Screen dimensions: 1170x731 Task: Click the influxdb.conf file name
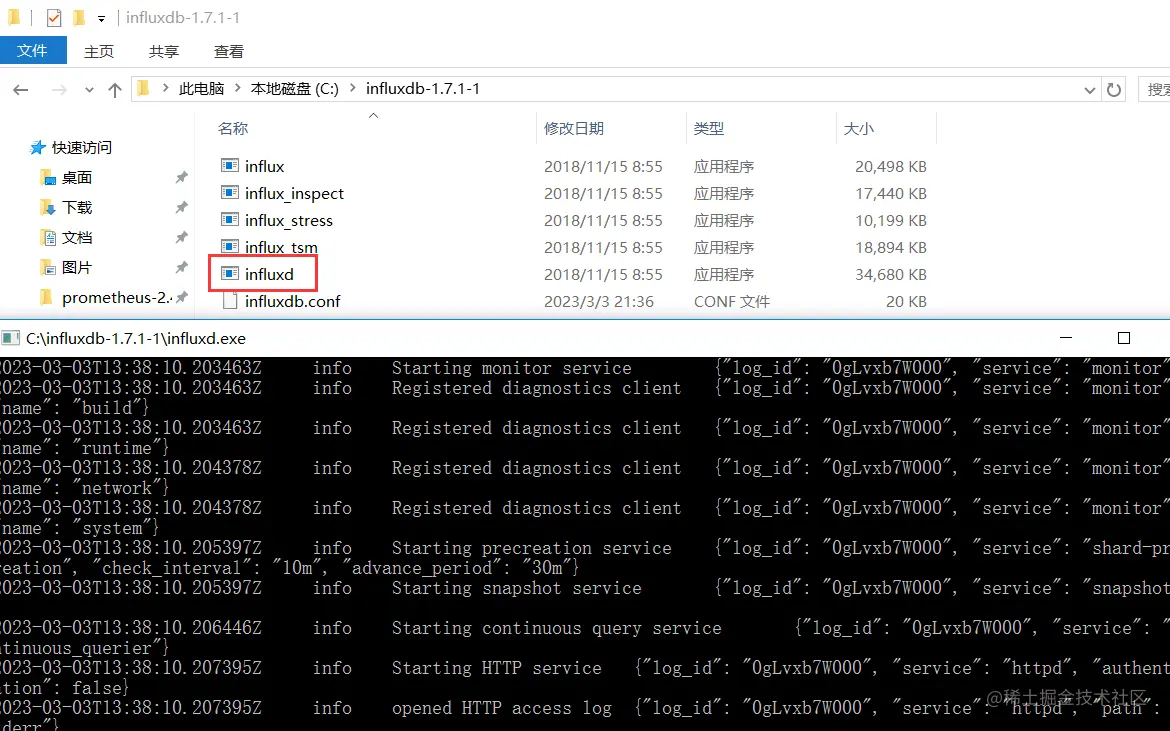[x=292, y=301]
